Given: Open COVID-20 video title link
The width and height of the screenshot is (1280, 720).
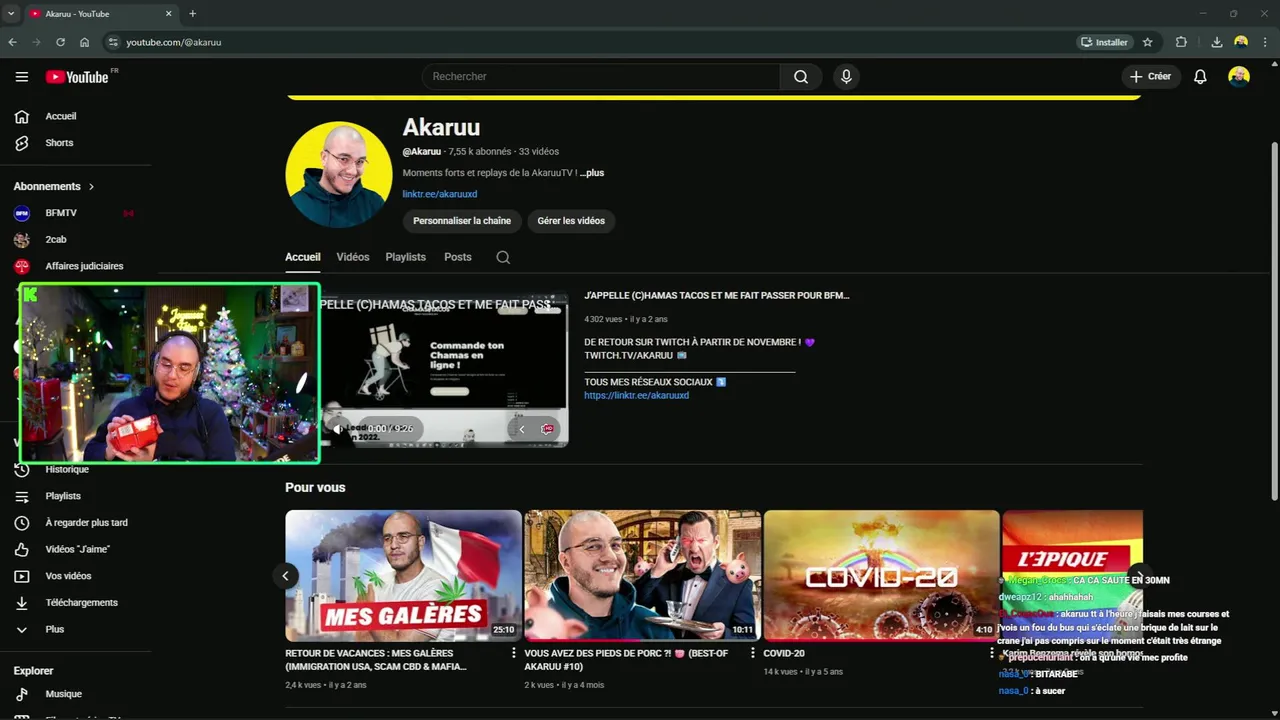Looking at the screenshot, I should coord(784,654).
